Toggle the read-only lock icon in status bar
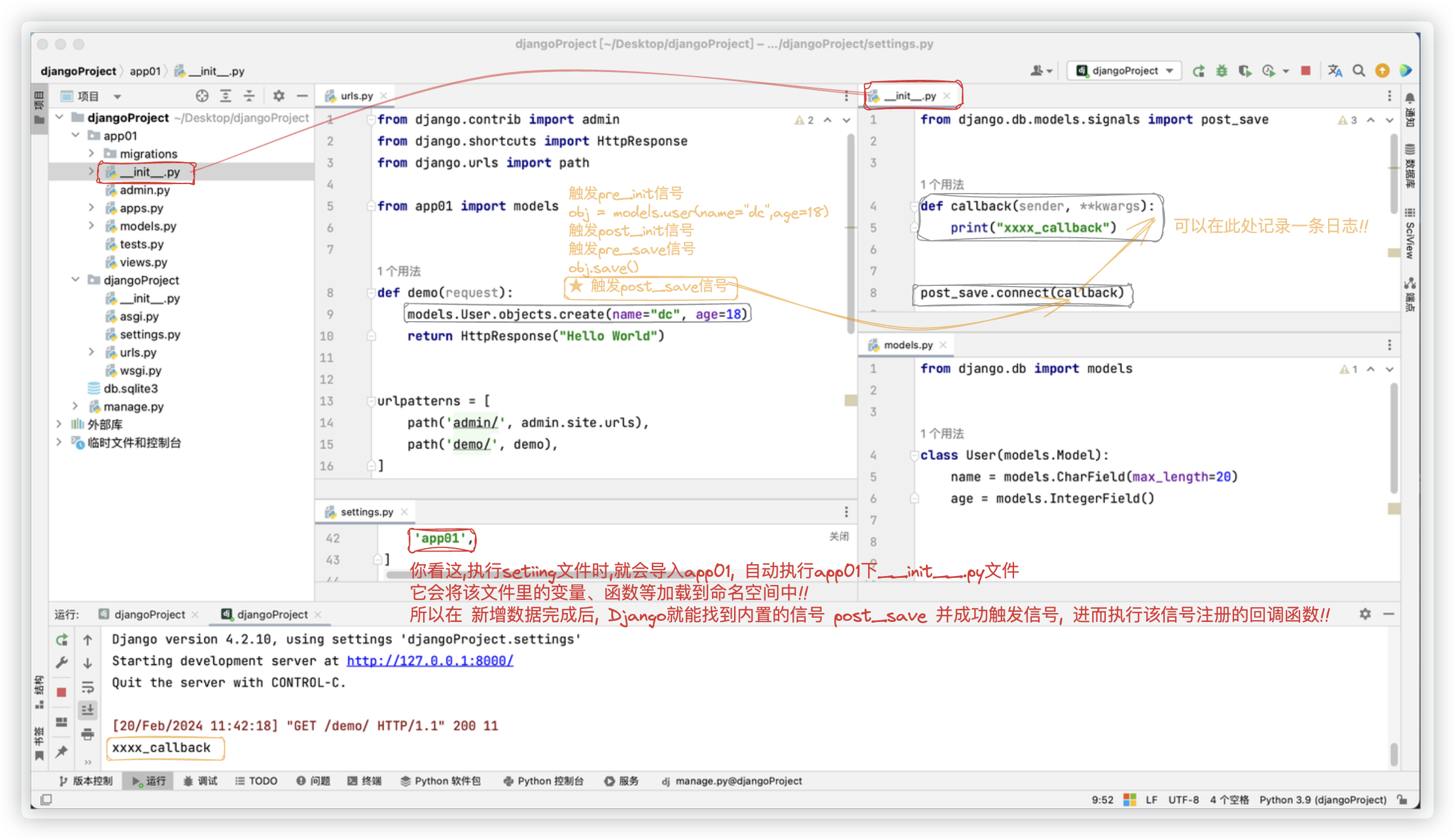Screen dimensions: 1455x840 (x=1402, y=799)
